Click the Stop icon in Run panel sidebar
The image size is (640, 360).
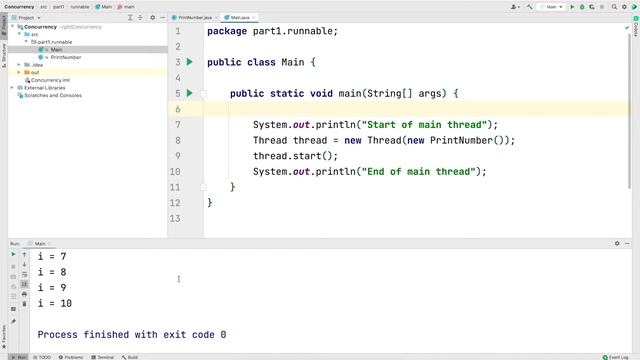13,267
